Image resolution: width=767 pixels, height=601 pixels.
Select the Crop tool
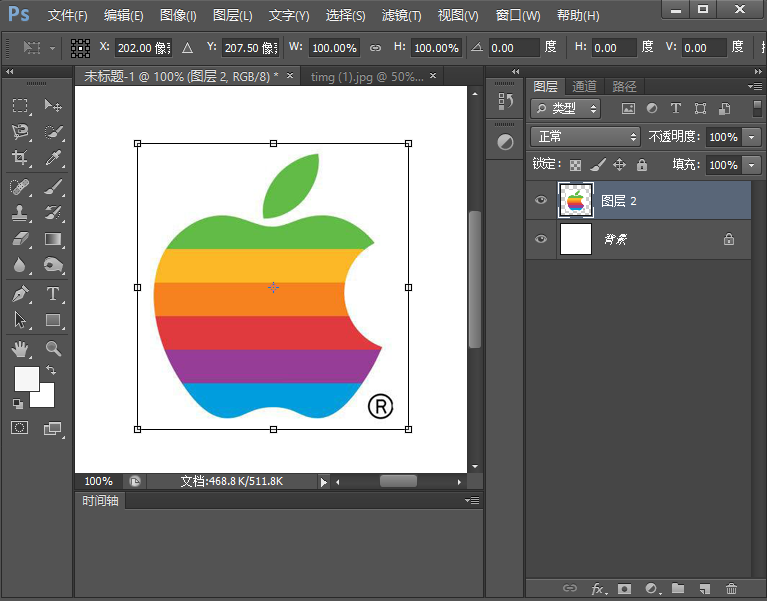pos(20,158)
